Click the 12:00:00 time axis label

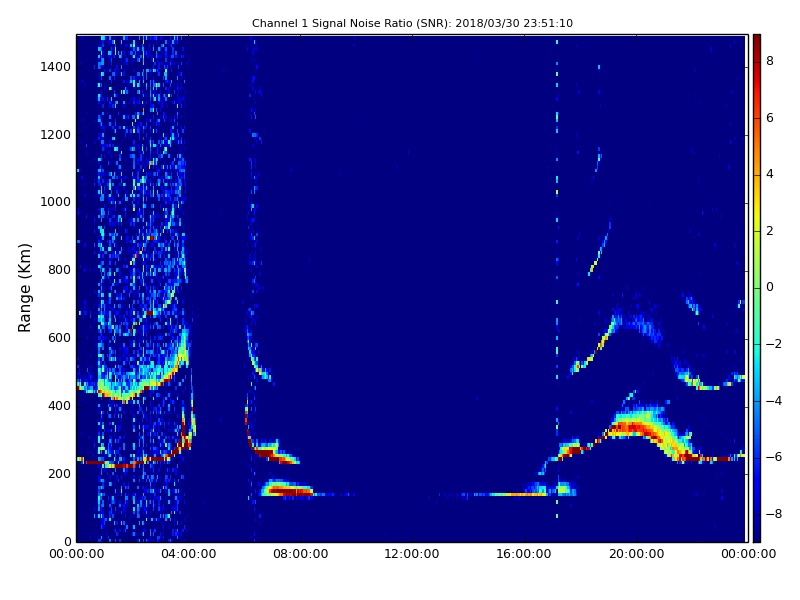point(412,554)
